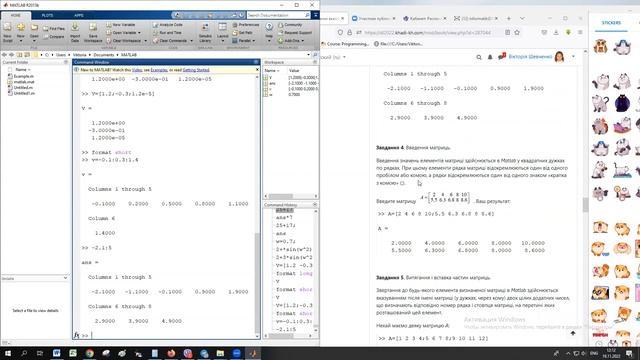640x360 pixels.
Task: Switch to the HOME ribbon tab
Action: 16,16
